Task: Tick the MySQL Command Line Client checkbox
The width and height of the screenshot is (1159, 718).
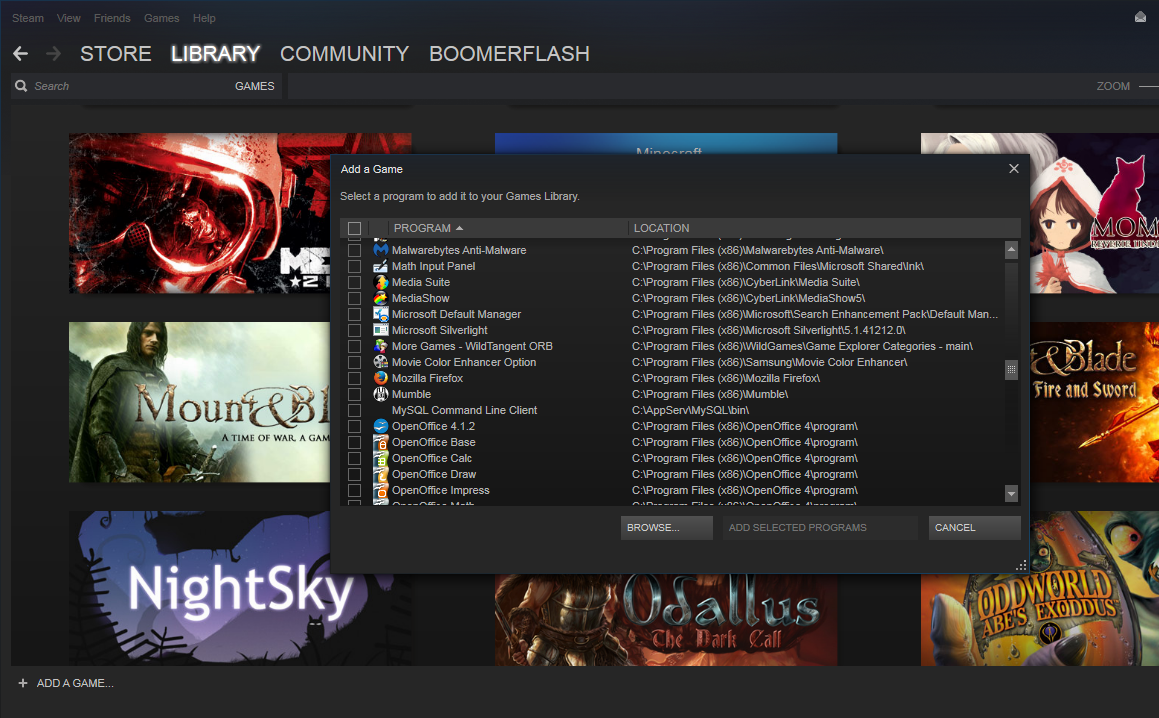Action: tap(354, 410)
